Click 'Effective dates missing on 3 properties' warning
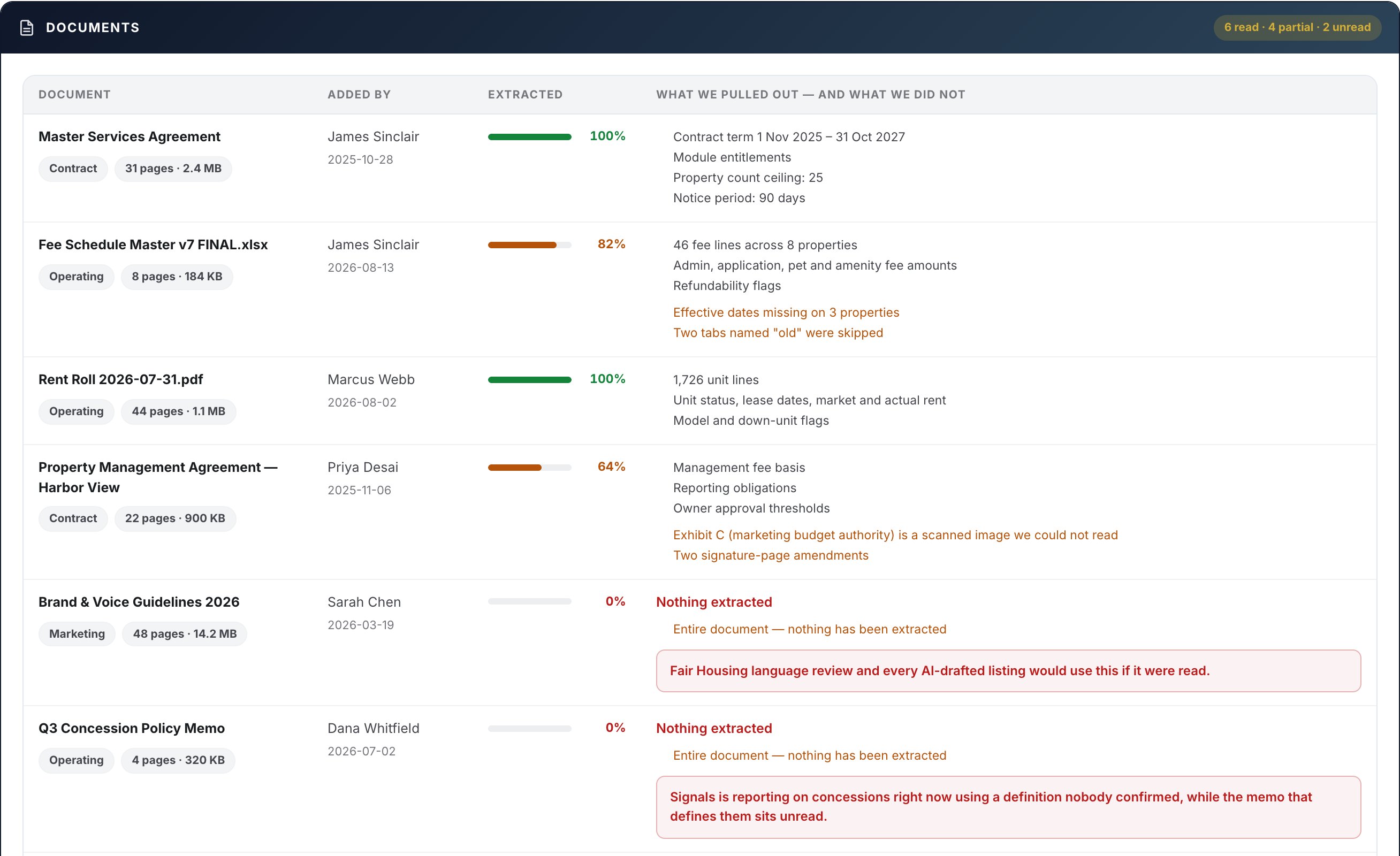 [x=786, y=312]
